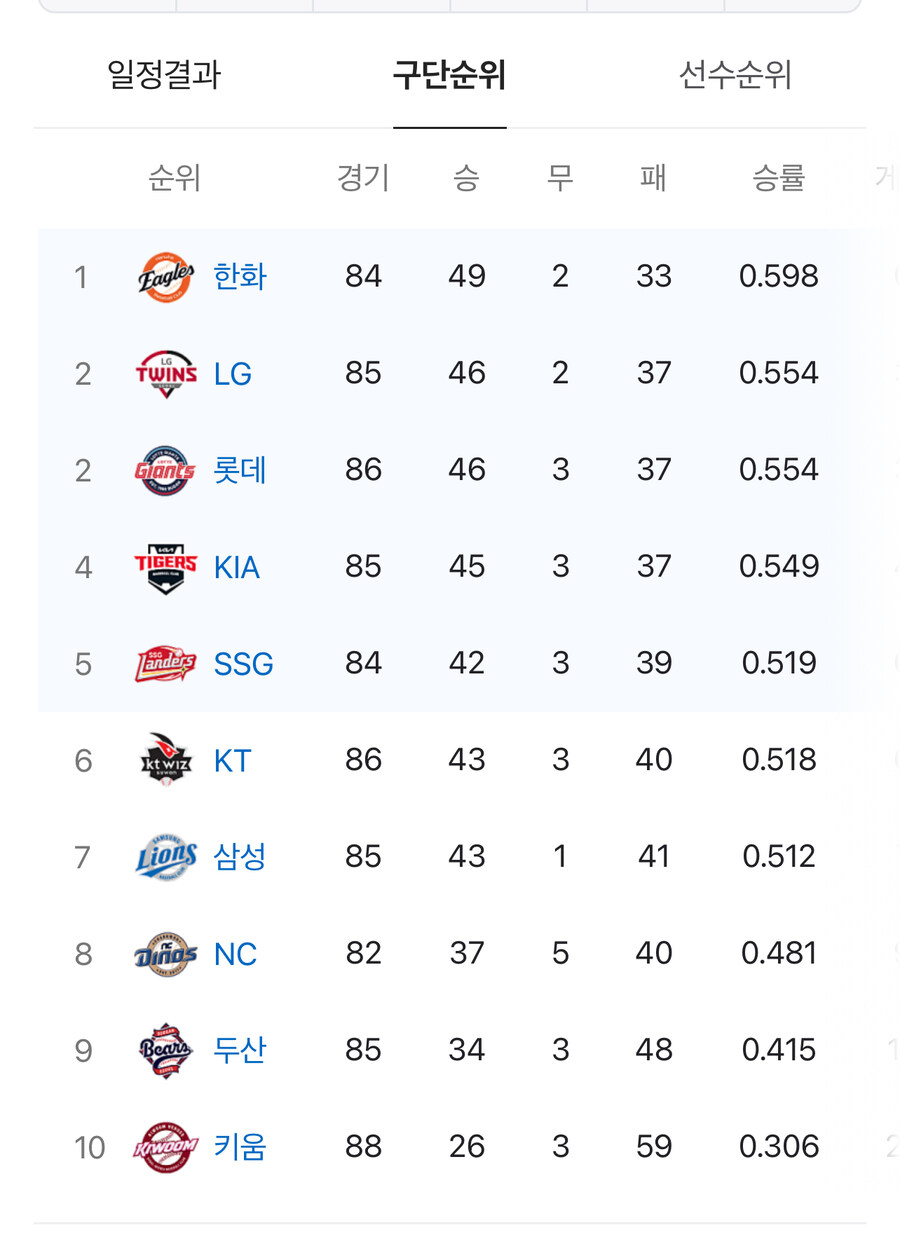Click the Samsung Lions team logo

(x=166, y=857)
